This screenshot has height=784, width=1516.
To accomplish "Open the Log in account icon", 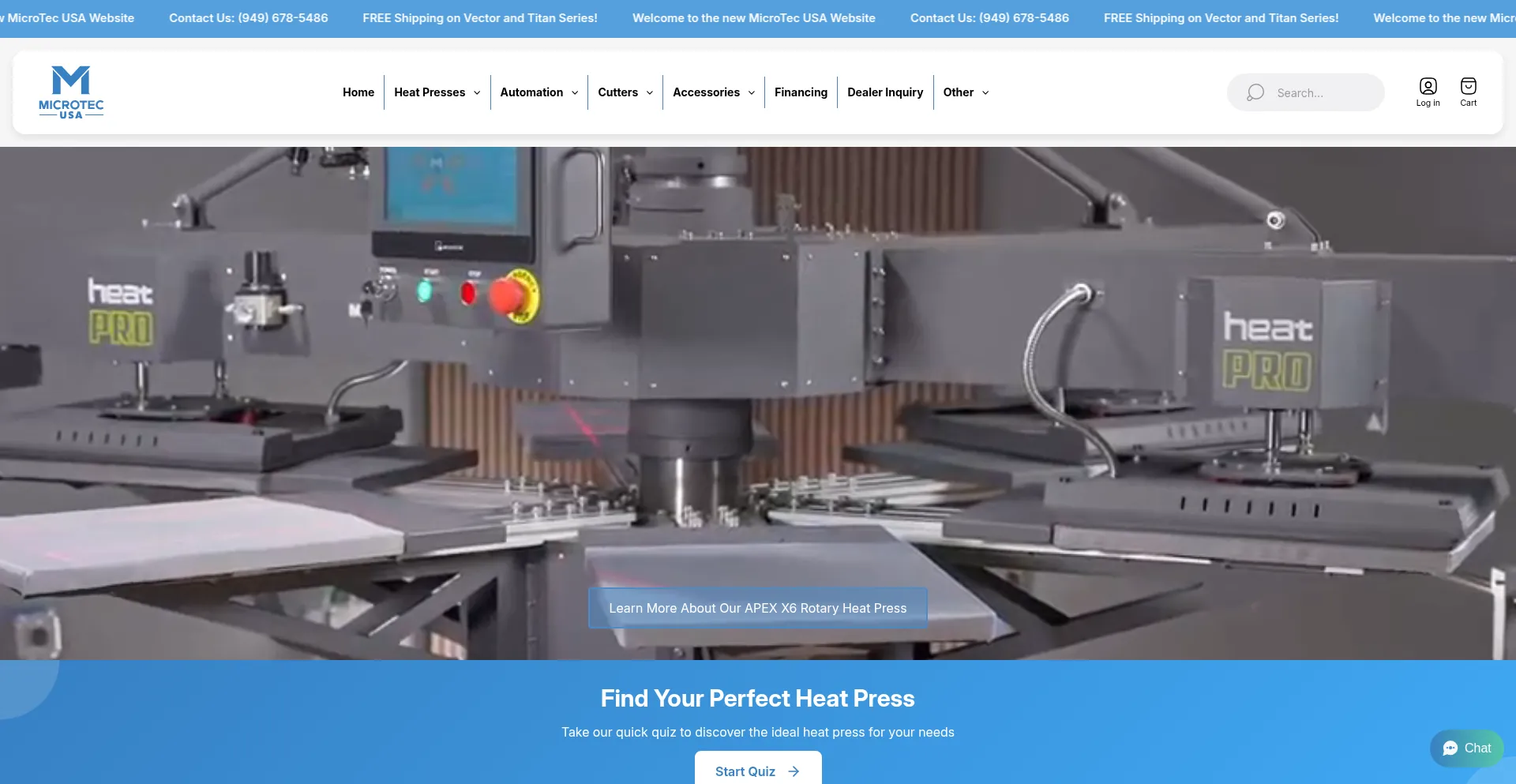I will 1428,86.
